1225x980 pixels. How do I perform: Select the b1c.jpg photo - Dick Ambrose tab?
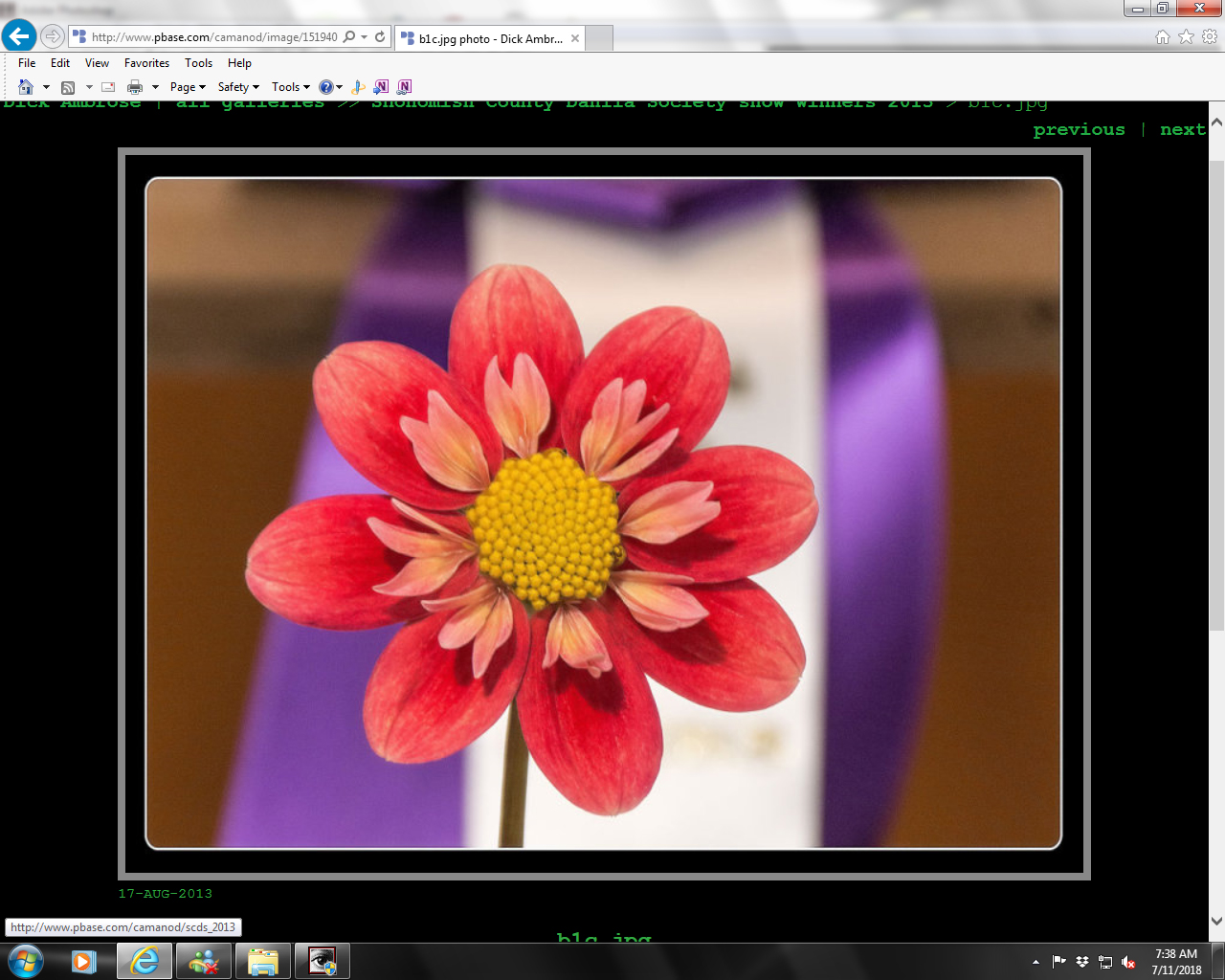coord(489,38)
